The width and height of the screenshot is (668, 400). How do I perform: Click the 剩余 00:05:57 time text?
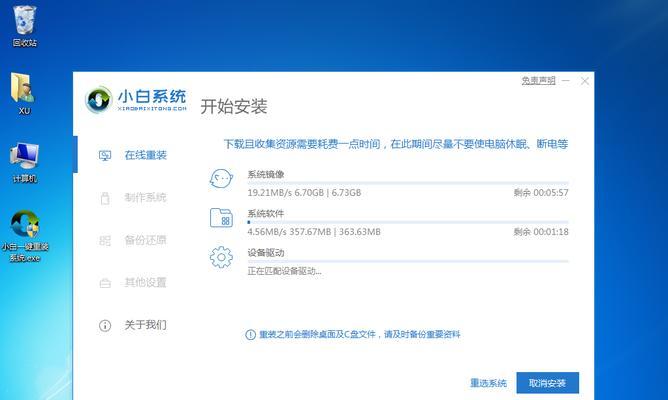(x=541, y=193)
